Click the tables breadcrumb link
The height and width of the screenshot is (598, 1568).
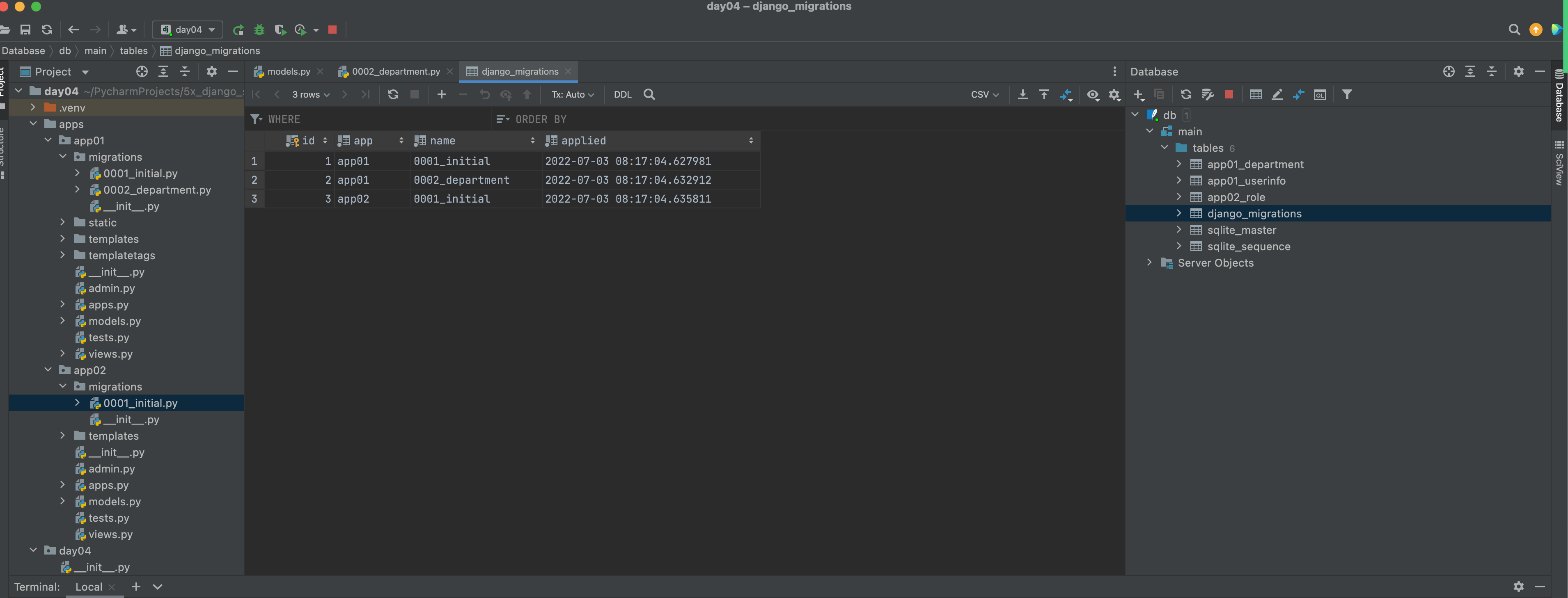(133, 50)
